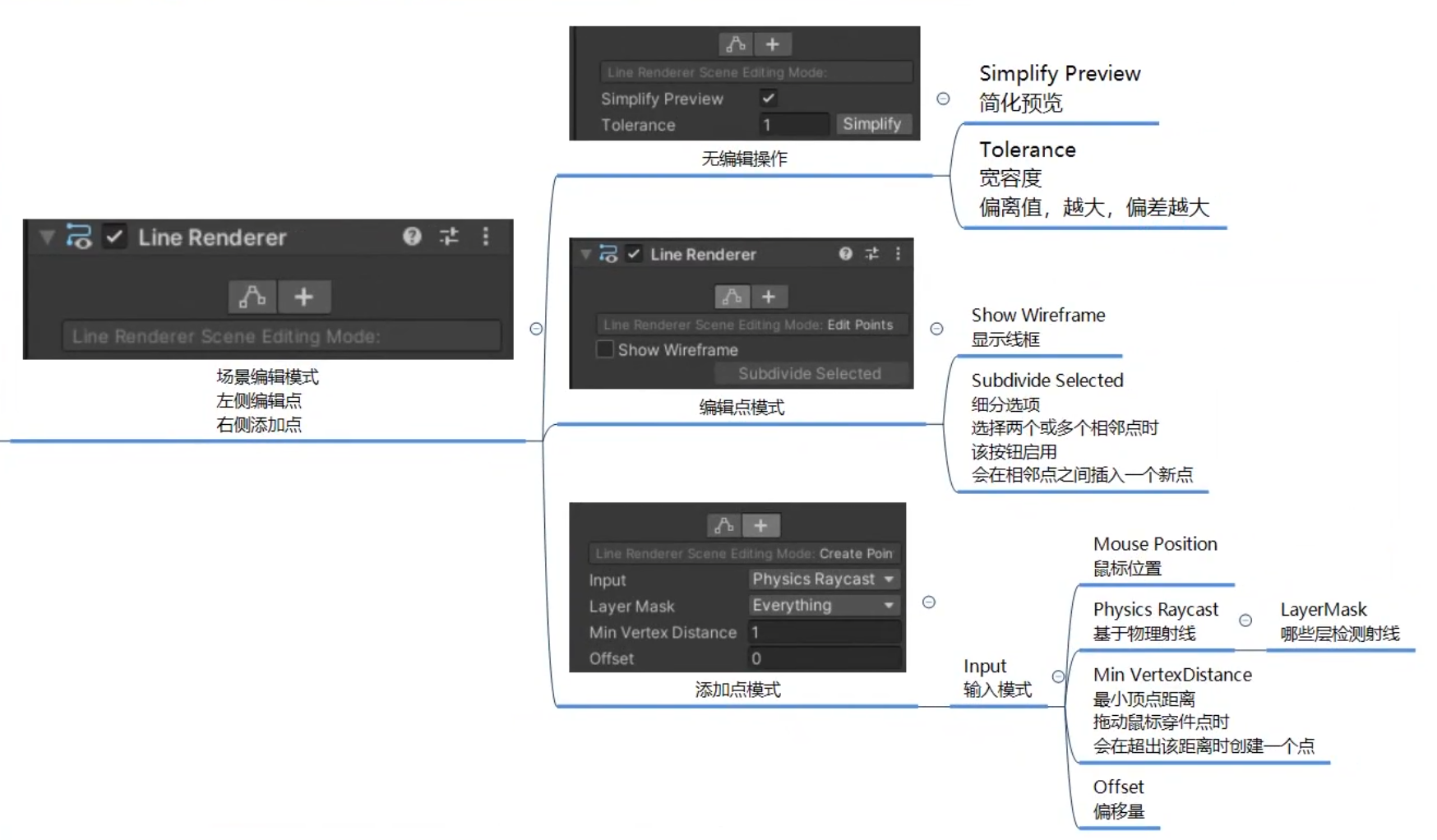Click the Tolerance value field
Screen dimensions: 1437x840
pyautogui.click(x=793, y=124)
